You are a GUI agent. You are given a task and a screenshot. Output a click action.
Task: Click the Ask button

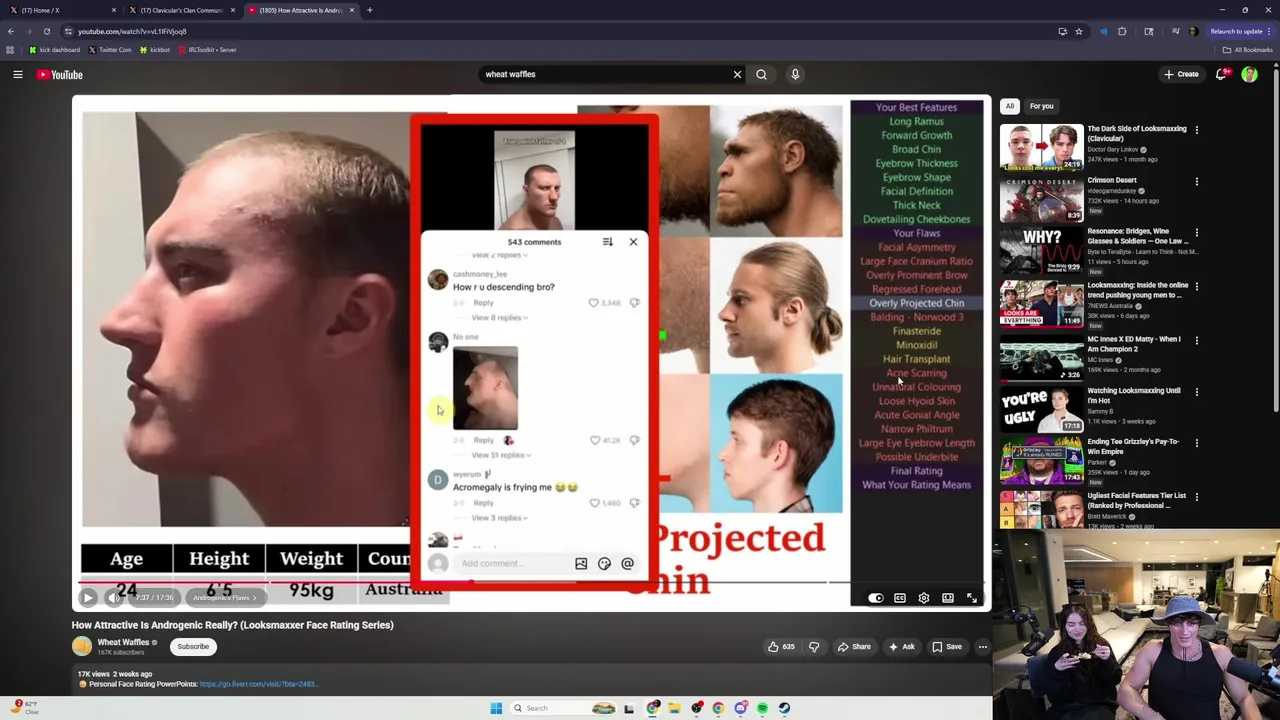pos(901,647)
